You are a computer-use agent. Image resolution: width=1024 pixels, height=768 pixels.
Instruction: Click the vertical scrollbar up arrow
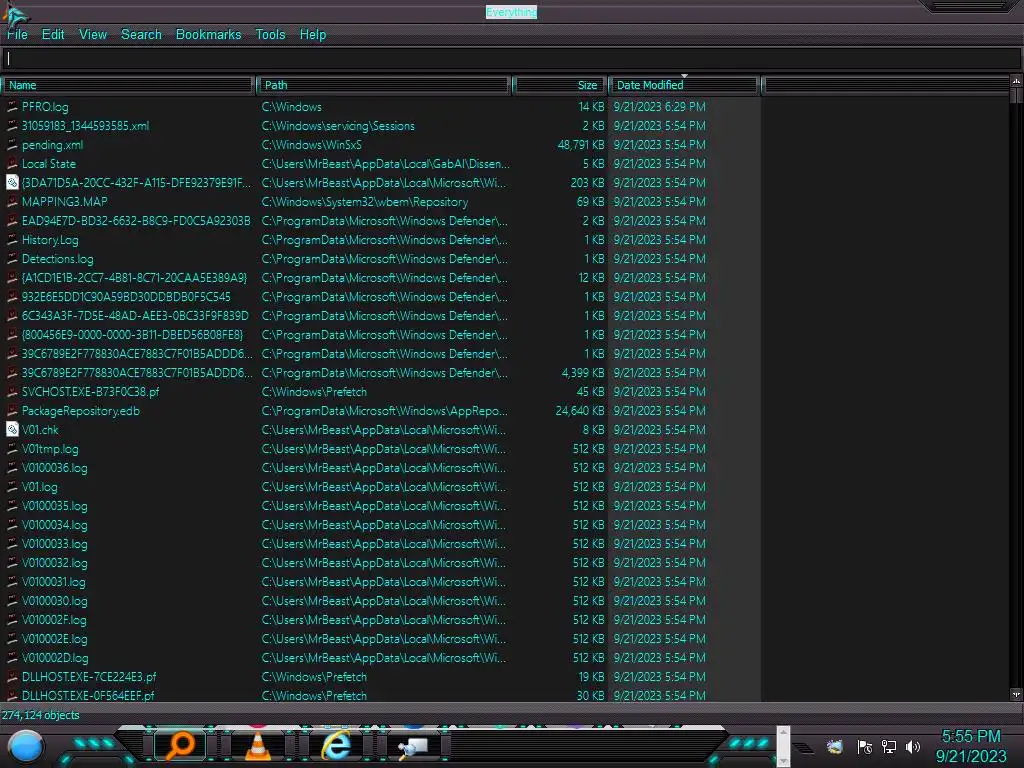click(1016, 81)
